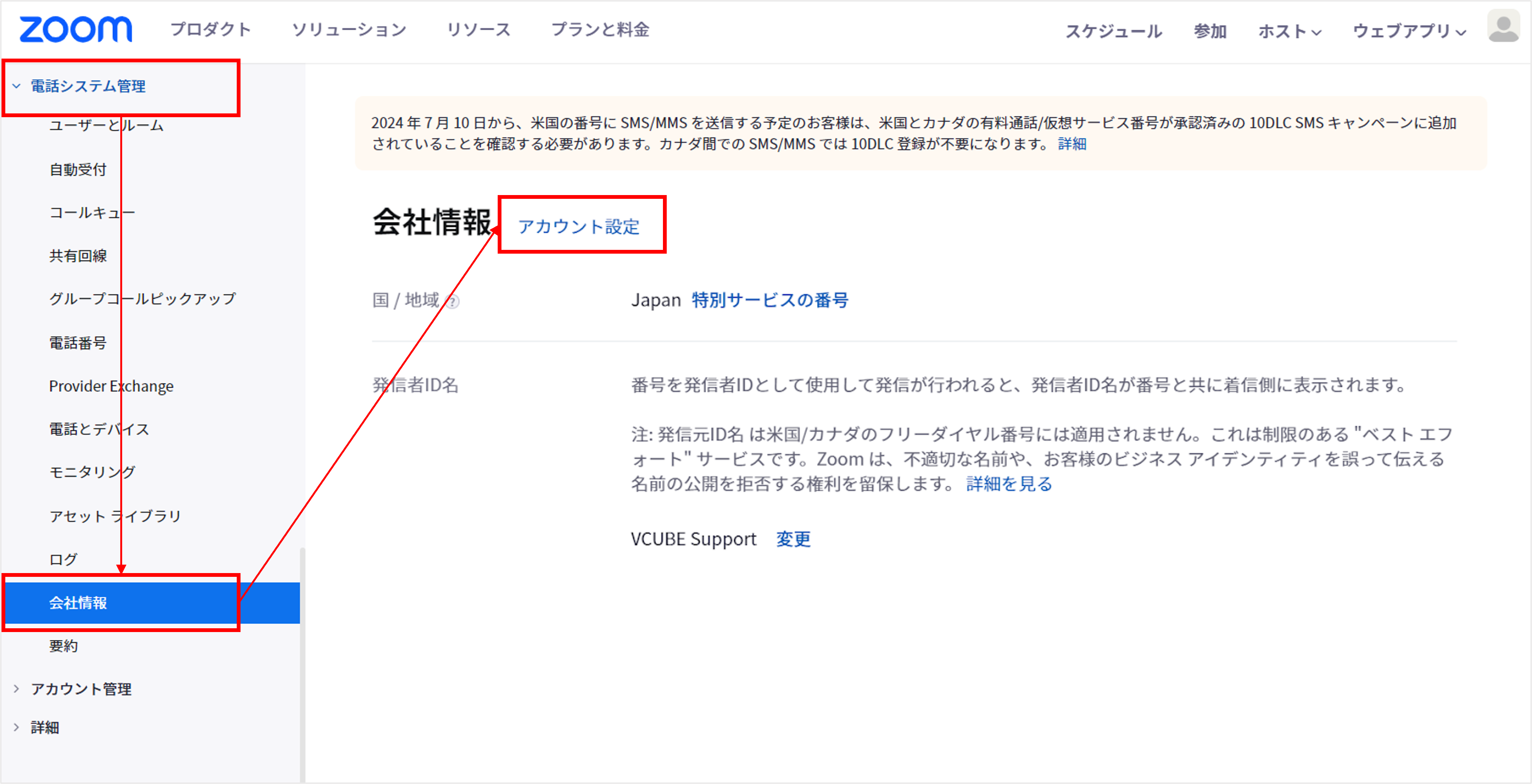Click the VCUBE Support value

[x=694, y=539]
